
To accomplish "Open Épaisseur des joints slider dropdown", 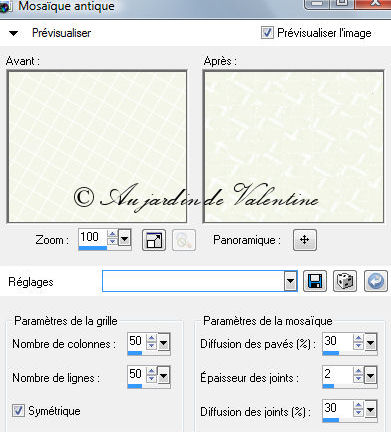I will (x=371, y=376).
